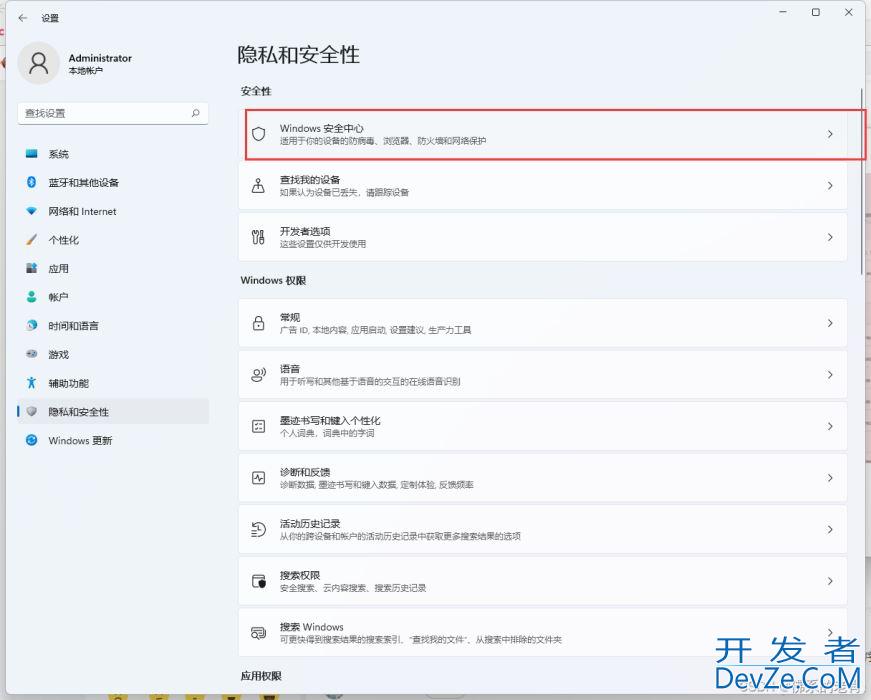The height and width of the screenshot is (700, 871).
Task: Click the 游戏 controller icon
Action: (x=32, y=354)
